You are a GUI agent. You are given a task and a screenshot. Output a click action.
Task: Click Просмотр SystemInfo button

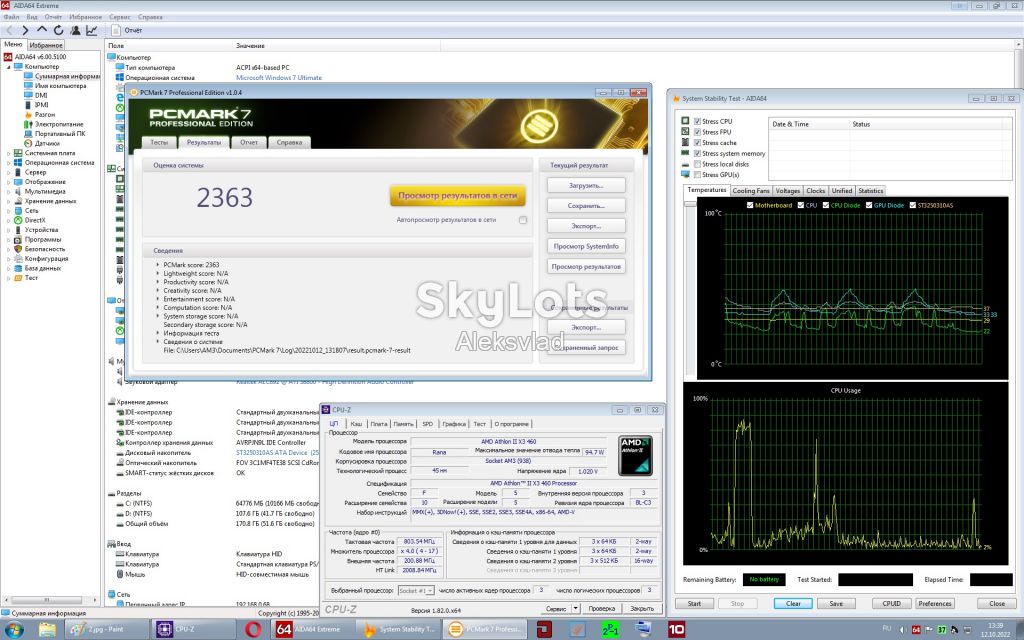pos(586,246)
